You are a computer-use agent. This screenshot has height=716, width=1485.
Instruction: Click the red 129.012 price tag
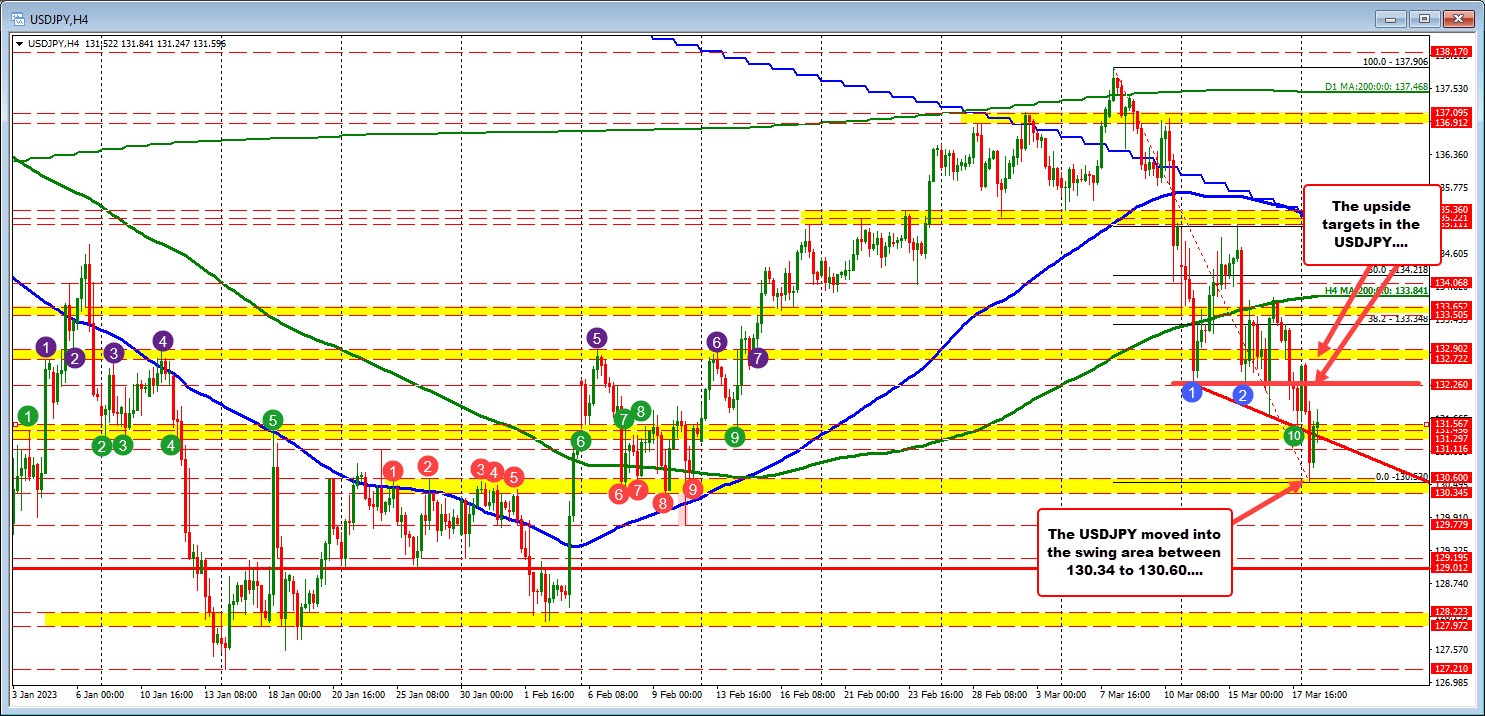pyautogui.click(x=1450, y=568)
